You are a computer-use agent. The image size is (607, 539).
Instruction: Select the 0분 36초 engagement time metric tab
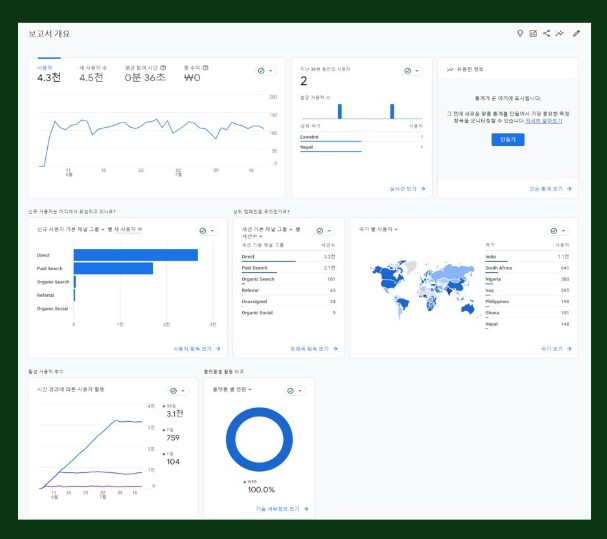tap(145, 74)
